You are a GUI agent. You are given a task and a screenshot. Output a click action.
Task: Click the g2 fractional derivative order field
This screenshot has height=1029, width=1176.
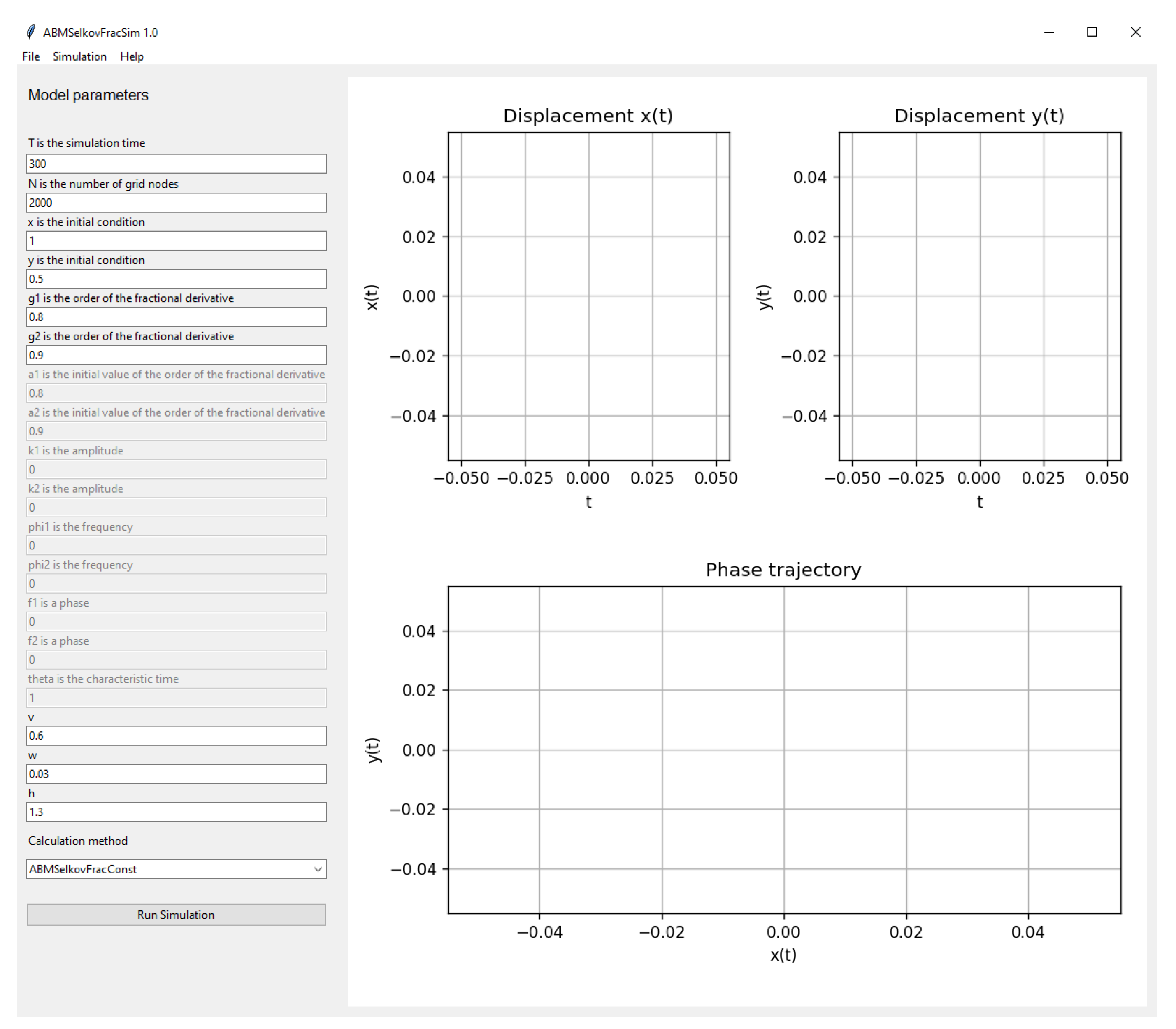tap(176, 355)
